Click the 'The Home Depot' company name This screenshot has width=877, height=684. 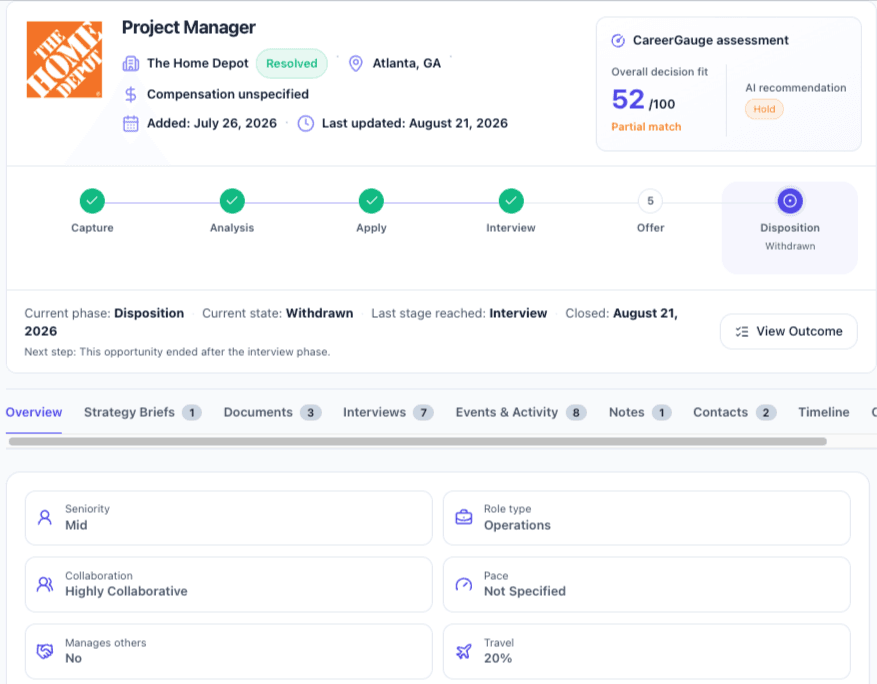pos(197,64)
